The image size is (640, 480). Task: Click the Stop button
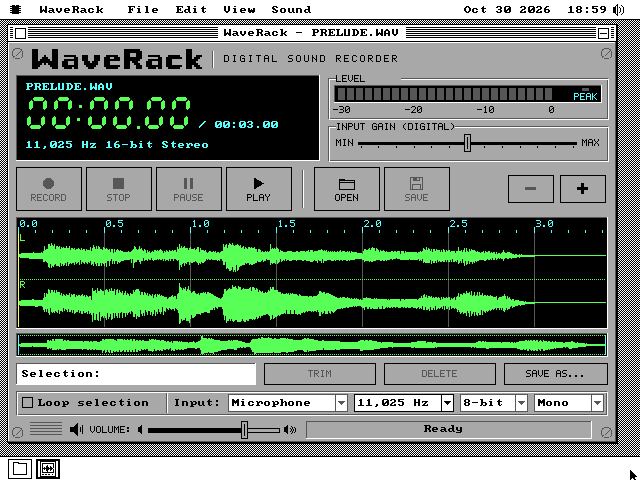coord(119,189)
